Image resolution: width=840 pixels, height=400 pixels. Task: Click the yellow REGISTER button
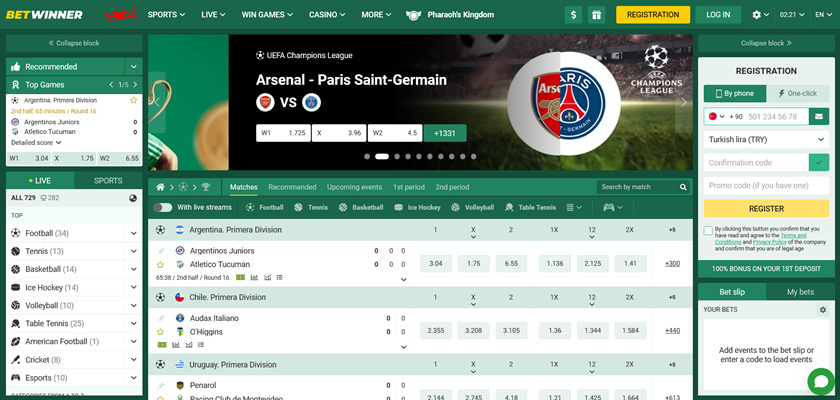click(766, 208)
